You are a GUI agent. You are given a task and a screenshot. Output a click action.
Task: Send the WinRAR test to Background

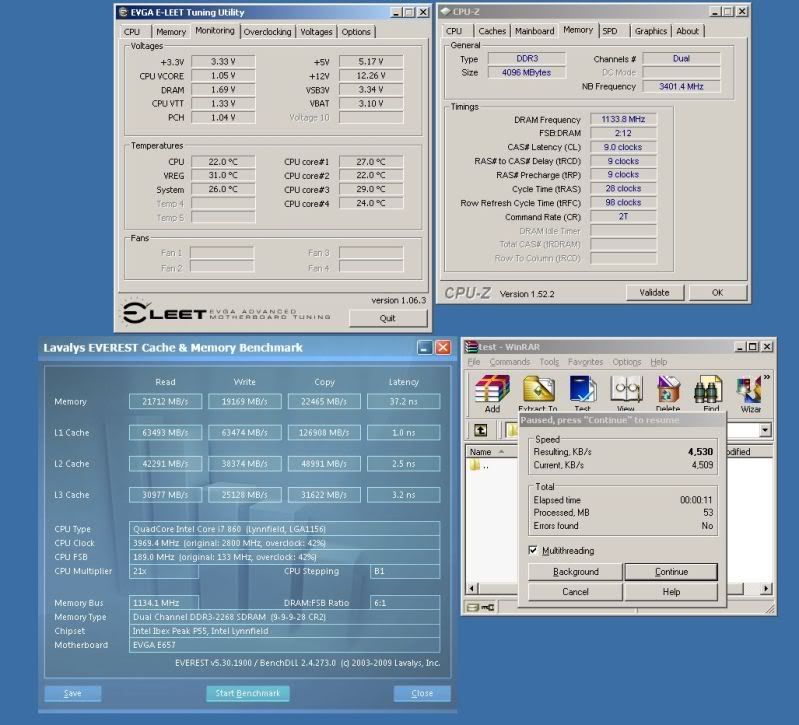(x=575, y=572)
